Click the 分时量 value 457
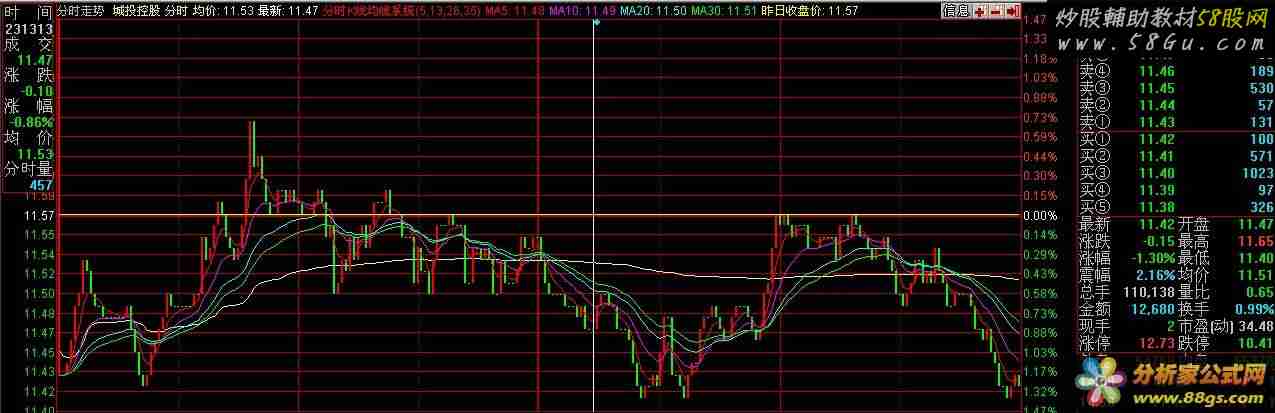This screenshot has height=413, width=1275. (x=41, y=185)
